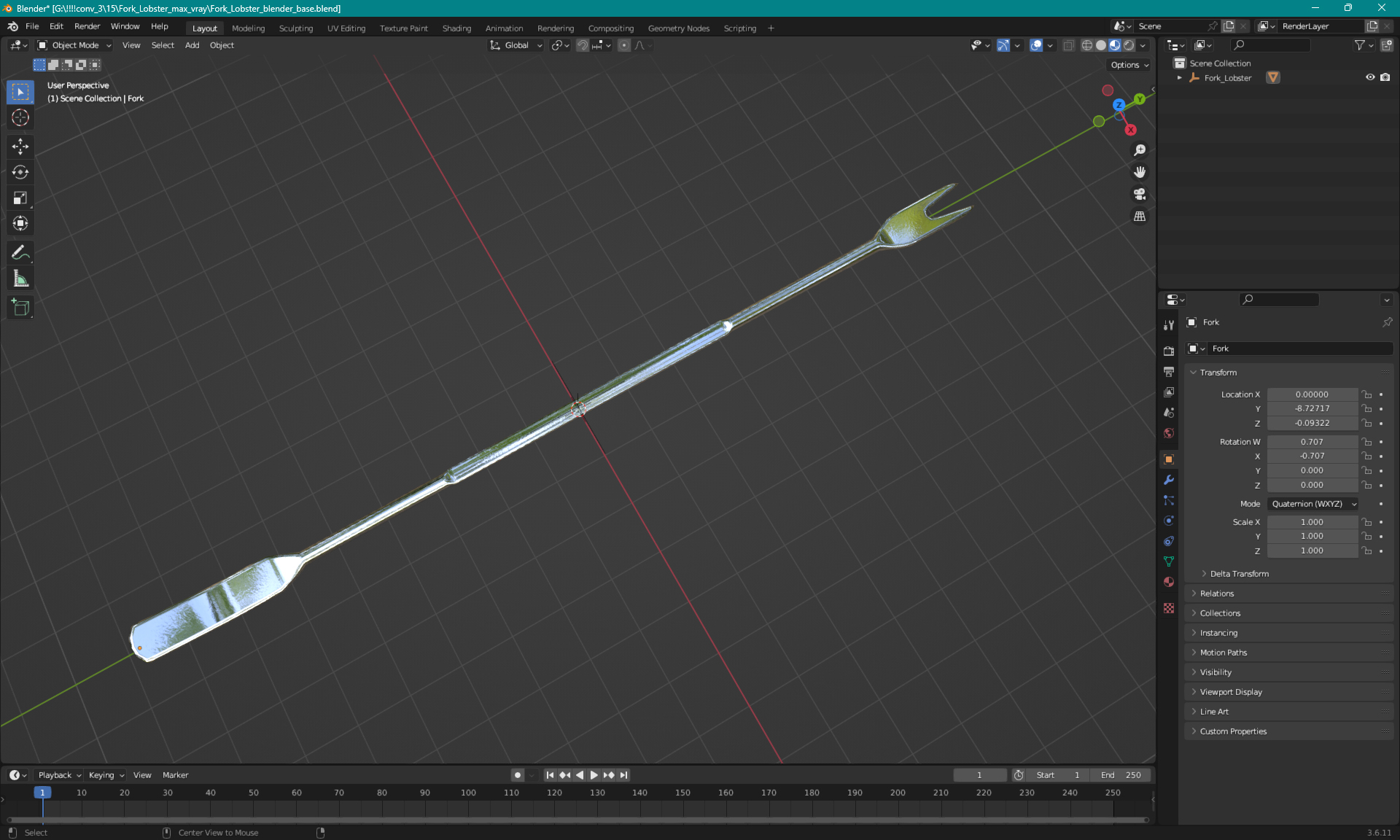Open the Object Mode dropdown

75,45
